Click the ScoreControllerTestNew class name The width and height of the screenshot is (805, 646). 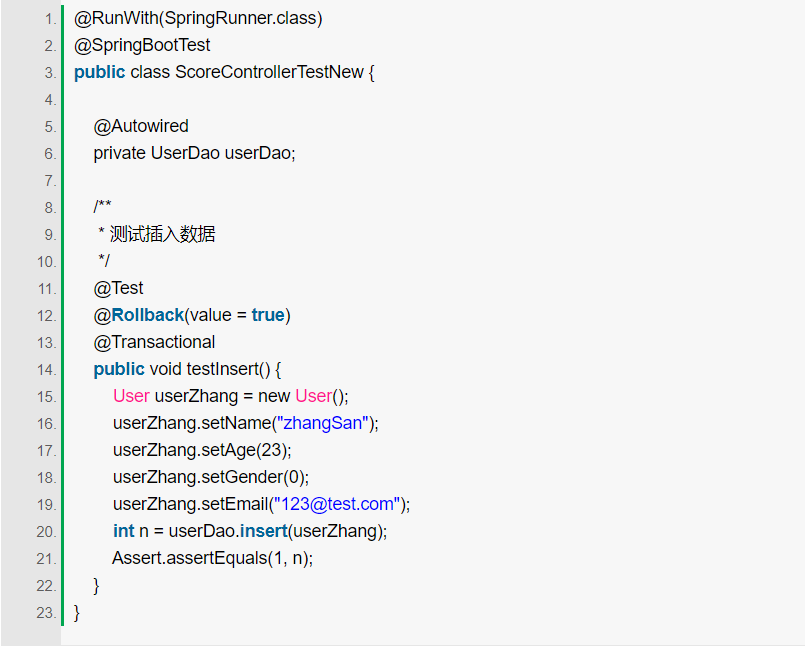(x=269, y=72)
